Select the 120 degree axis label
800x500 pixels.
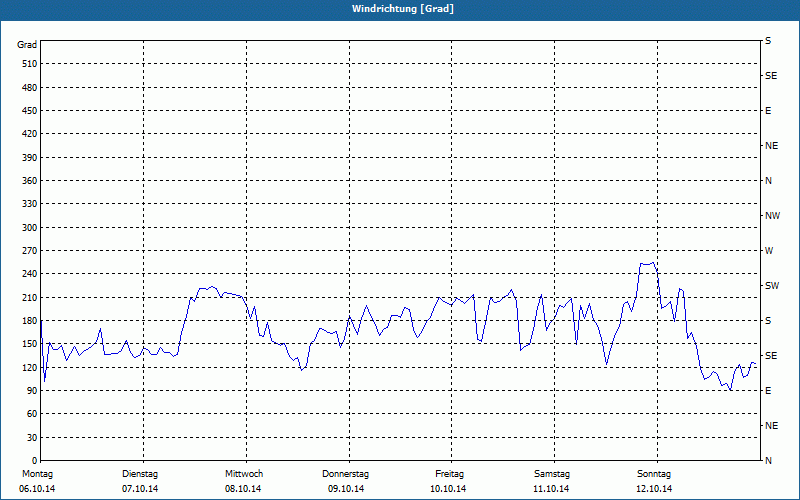30,367
